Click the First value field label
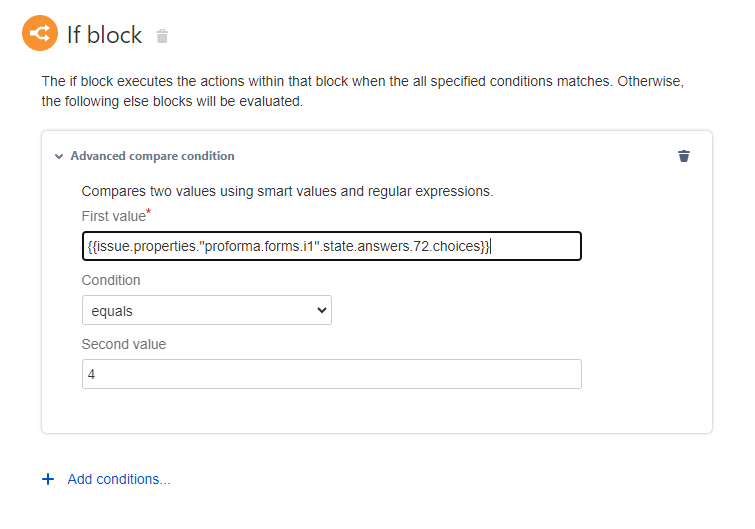The height and width of the screenshot is (529, 755). tap(113, 216)
